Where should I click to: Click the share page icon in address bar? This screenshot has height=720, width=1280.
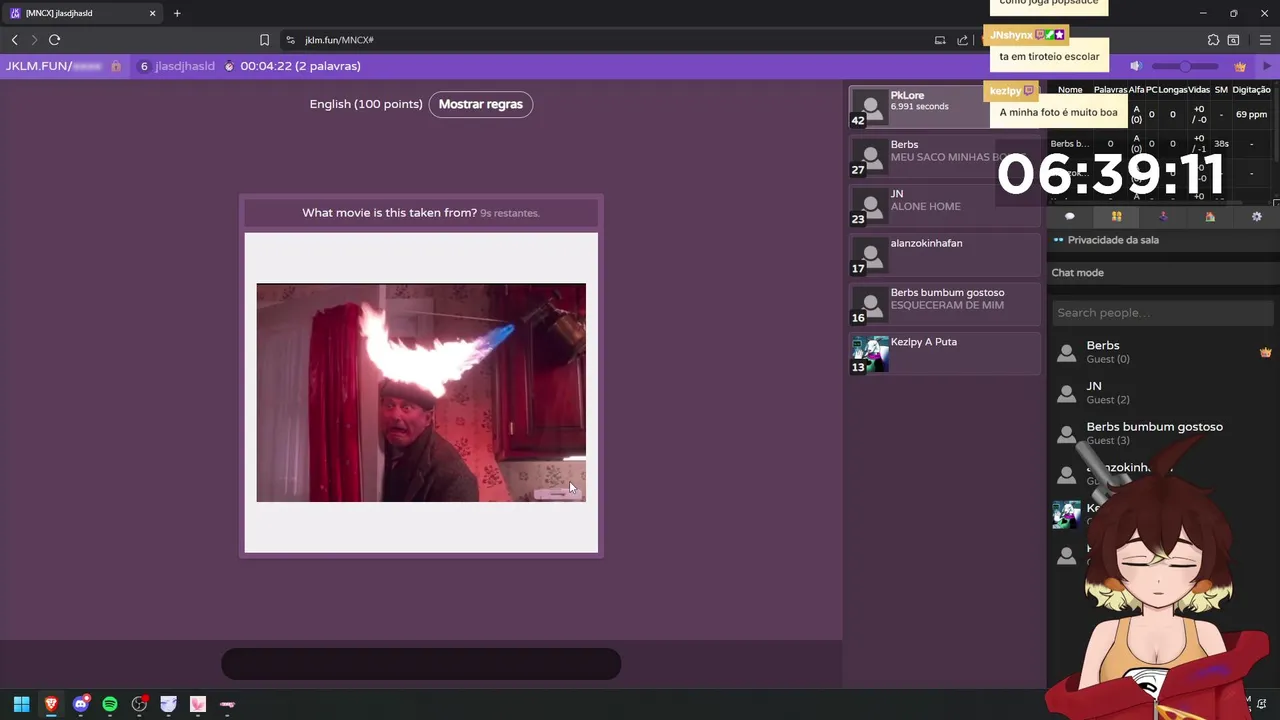(x=962, y=40)
